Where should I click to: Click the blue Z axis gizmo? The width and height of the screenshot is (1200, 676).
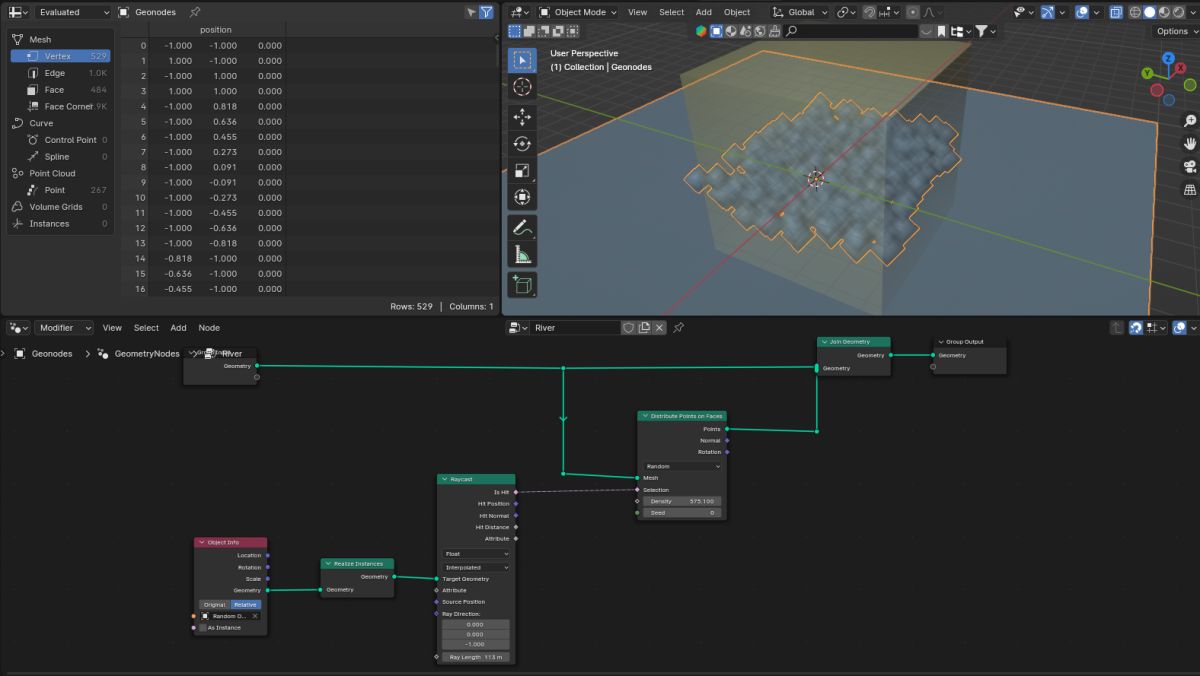click(1168, 58)
